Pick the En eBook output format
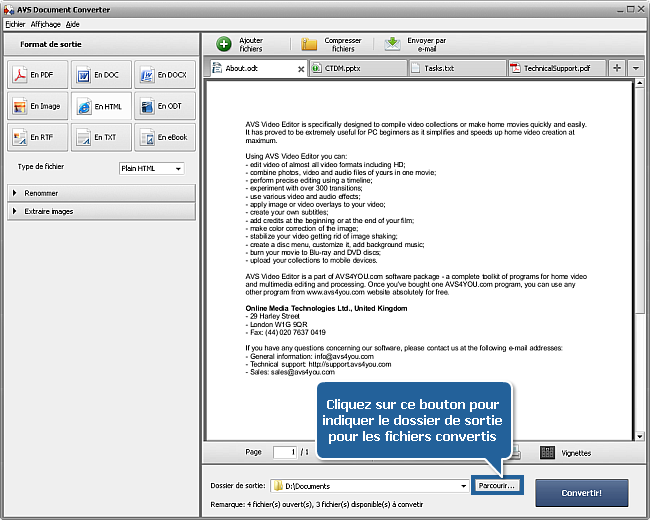Screen dimensions: 650x520 click(x=165, y=137)
